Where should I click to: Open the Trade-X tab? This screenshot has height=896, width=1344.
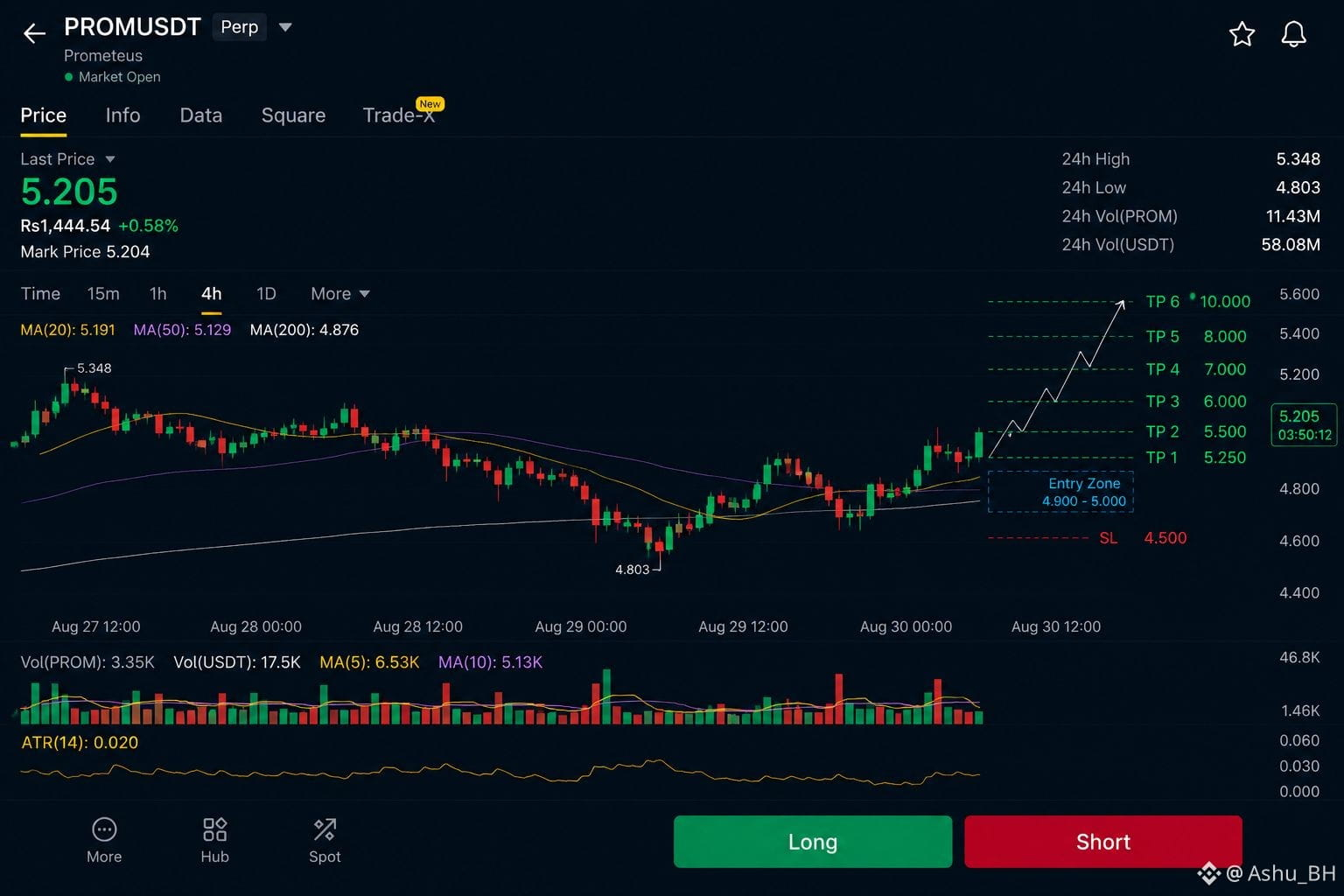399,115
